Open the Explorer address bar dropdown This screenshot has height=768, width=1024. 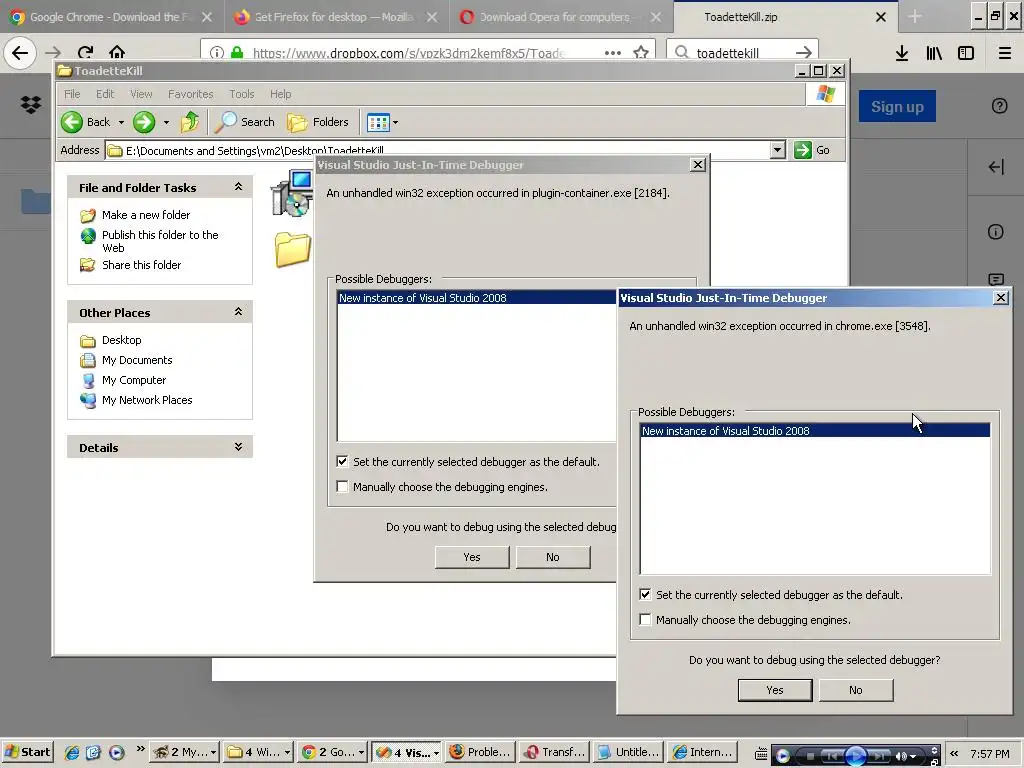[777, 150]
